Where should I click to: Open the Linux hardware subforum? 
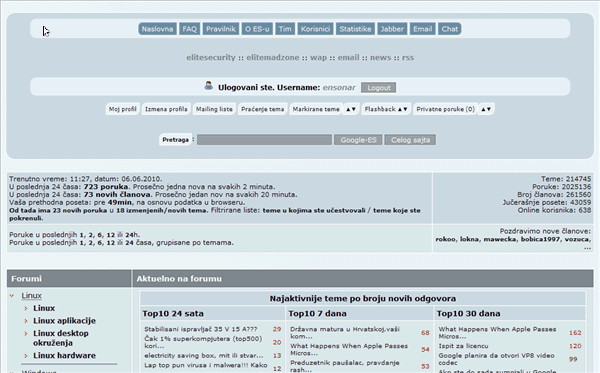(64, 355)
